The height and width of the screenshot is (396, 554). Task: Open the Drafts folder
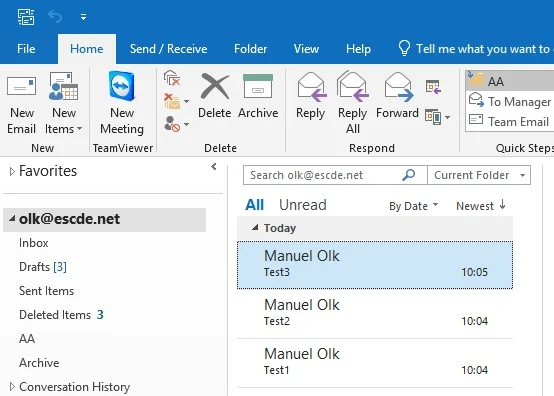pyautogui.click(x=43, y=267)
